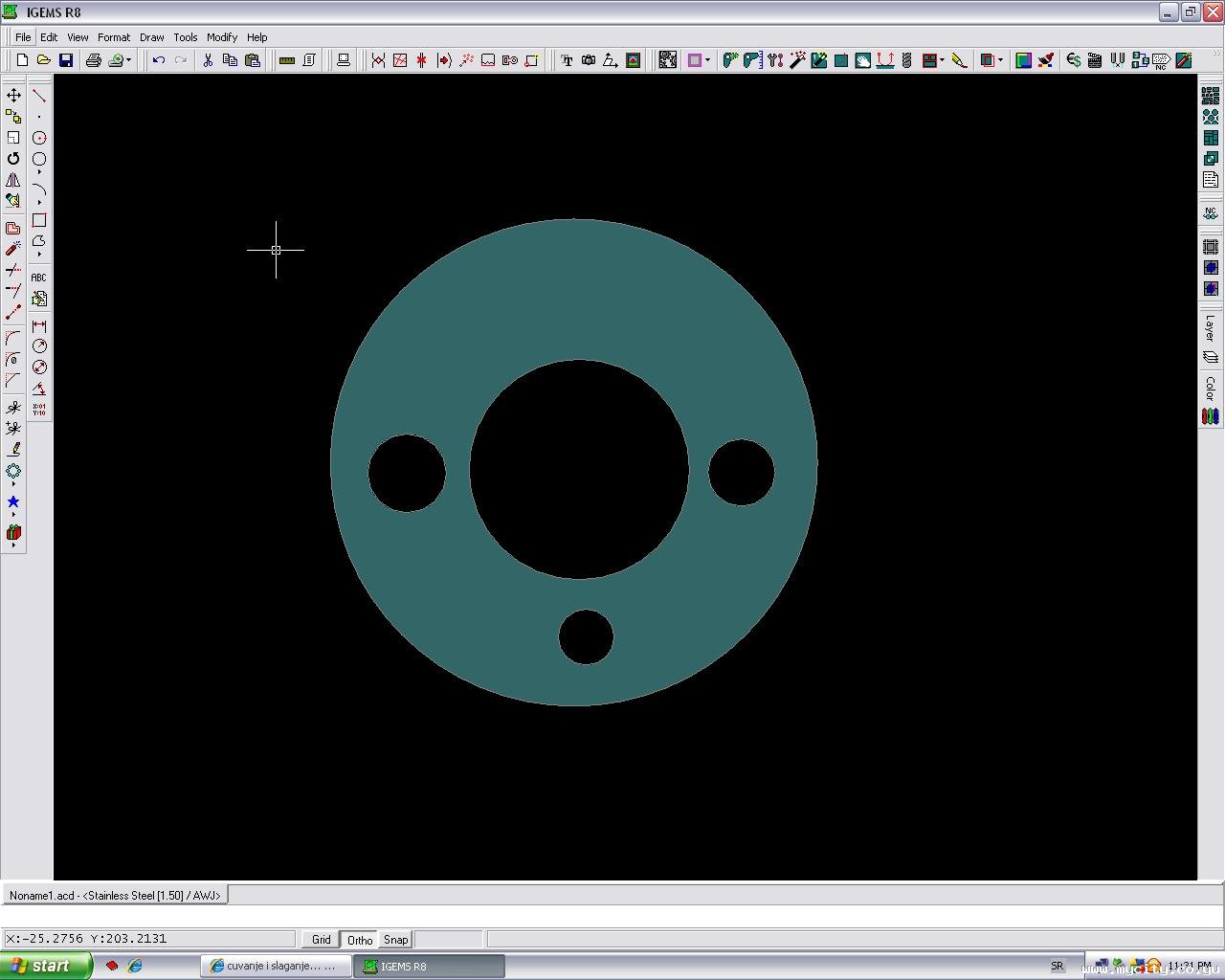This screenshot has height=980, width=1225.
Task: Select the ABC text tool
Action: pos(39,278)
